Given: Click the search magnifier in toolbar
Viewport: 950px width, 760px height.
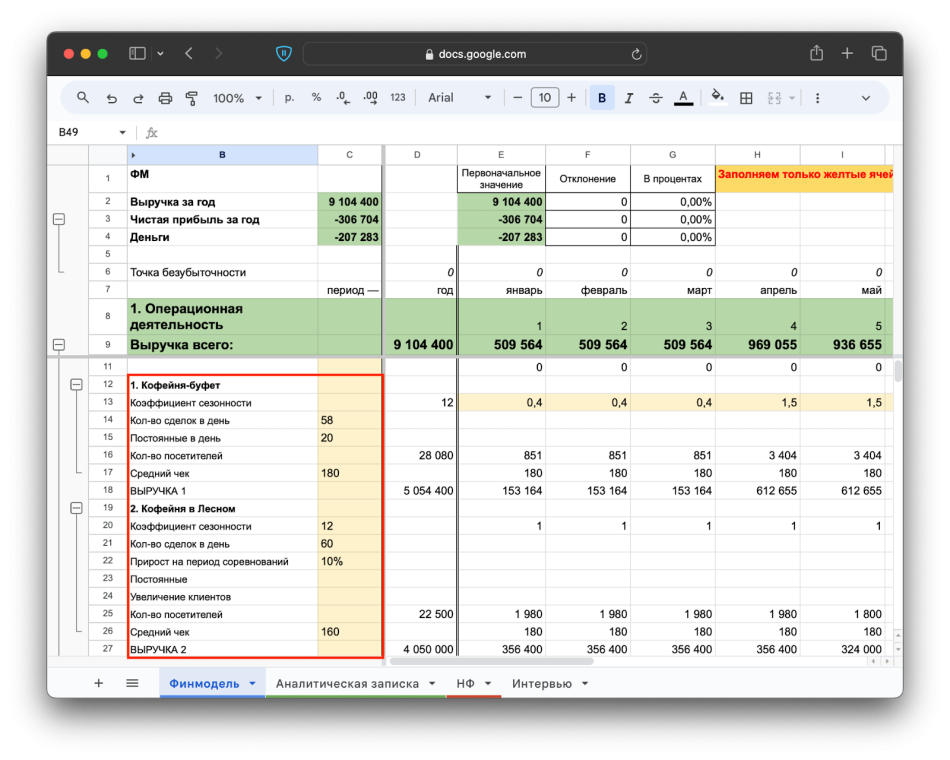Looking at the screenshot, I should [x=83, y=98].
